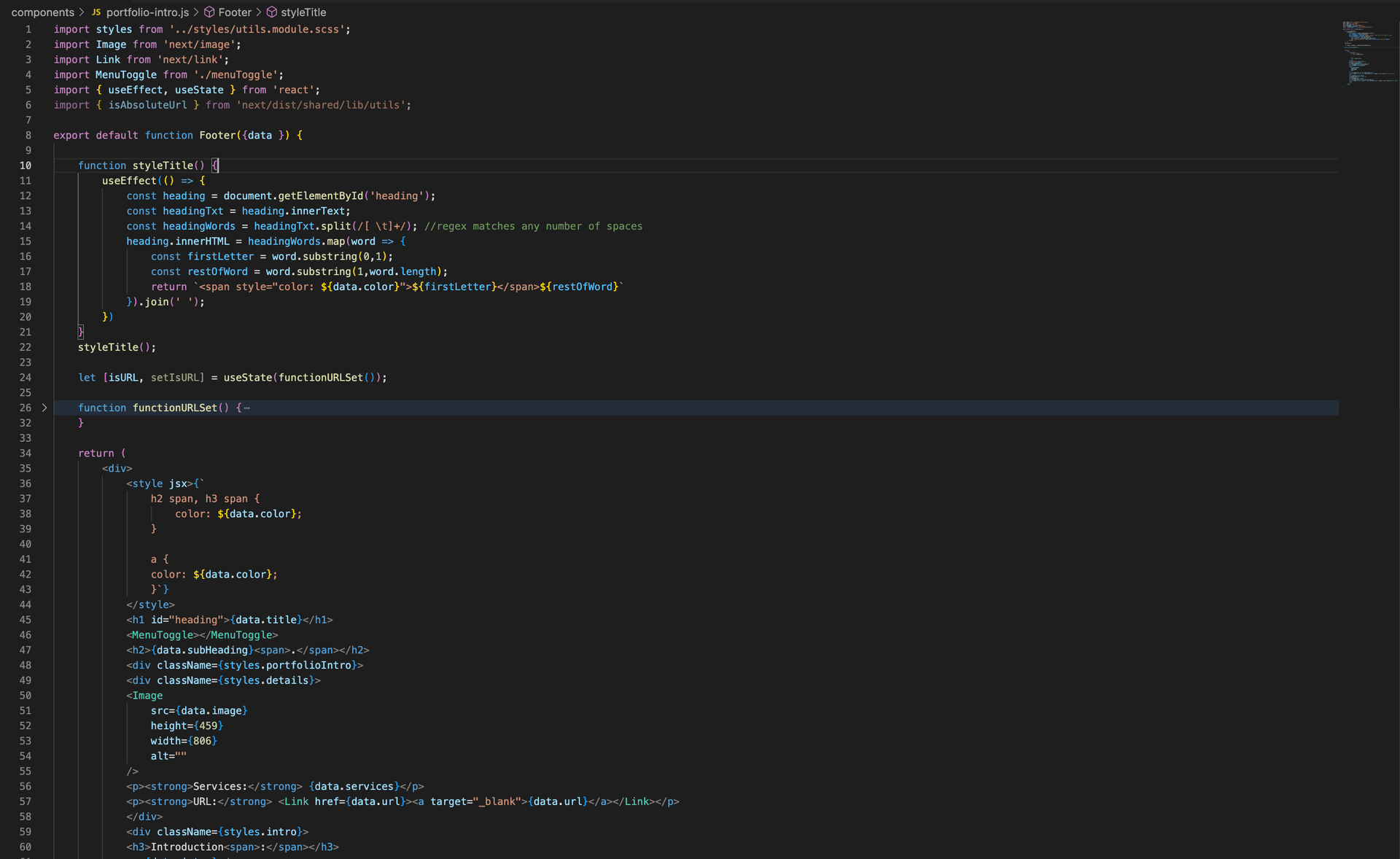Click 'h2 span, h3 span' selector

199,499
